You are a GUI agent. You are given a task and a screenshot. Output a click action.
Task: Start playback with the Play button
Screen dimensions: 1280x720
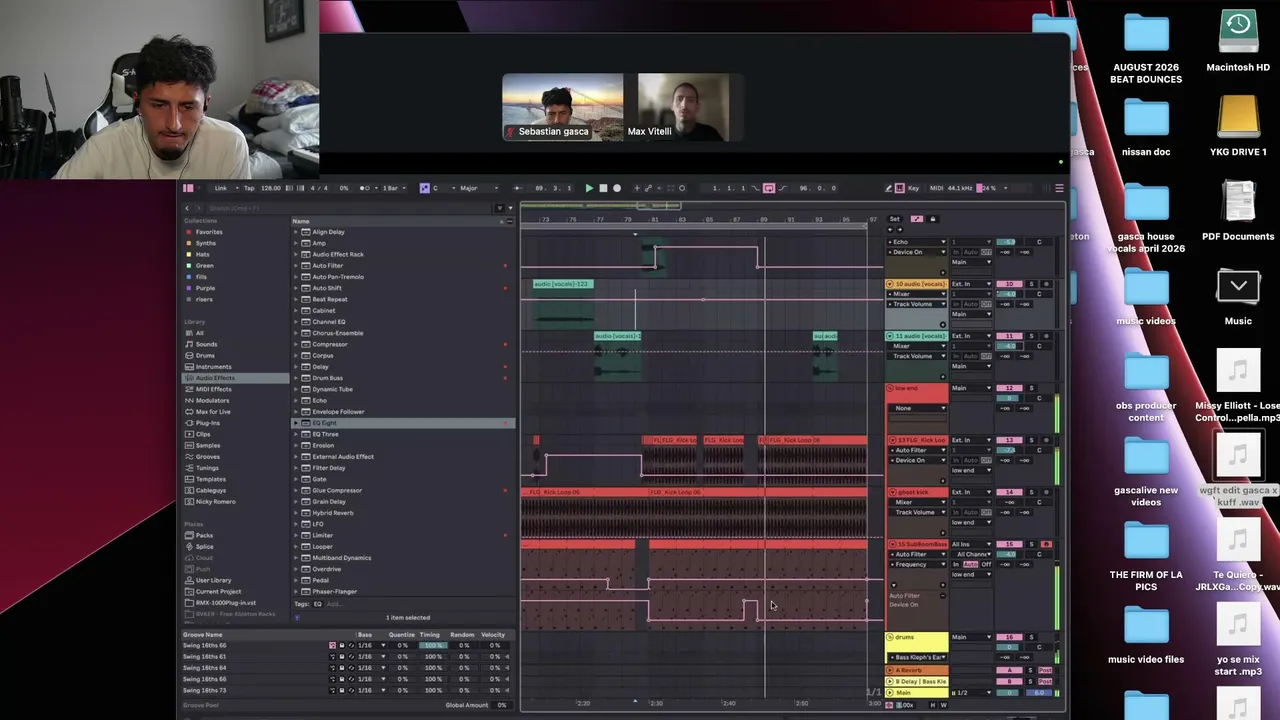click(x=589, y=188)
